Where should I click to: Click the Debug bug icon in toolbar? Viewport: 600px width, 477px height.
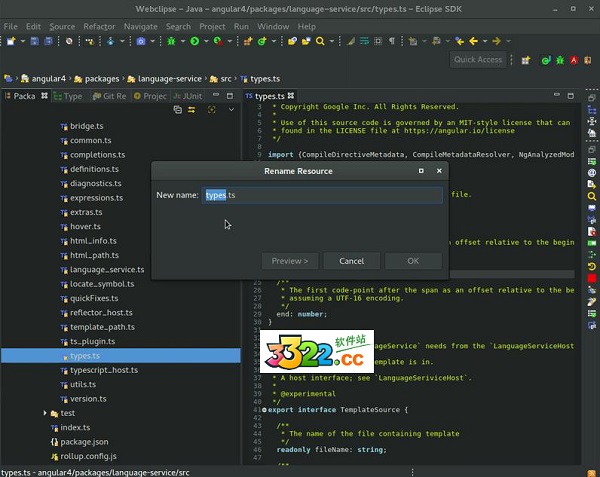tap(171, 41)
